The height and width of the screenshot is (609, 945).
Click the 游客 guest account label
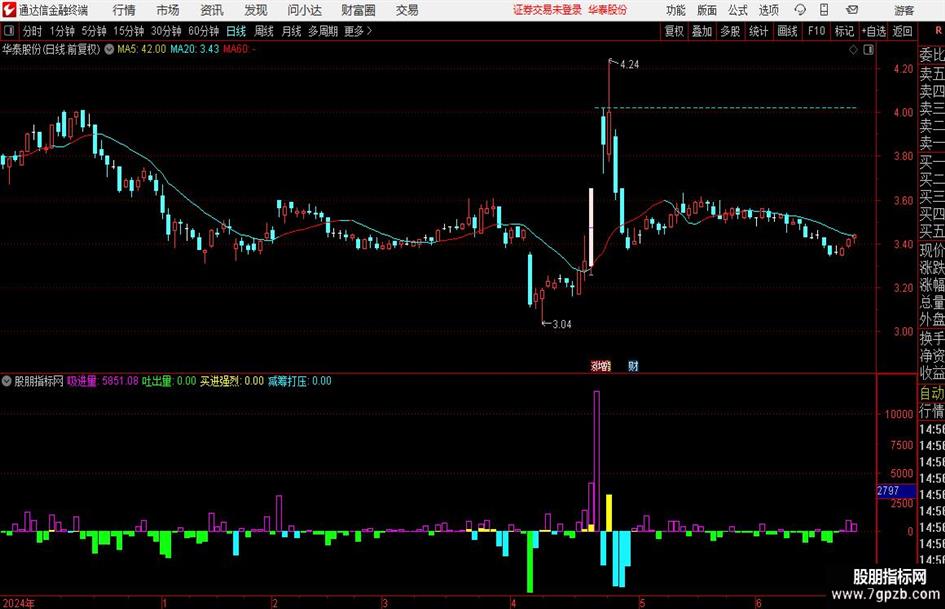(904, 10)
